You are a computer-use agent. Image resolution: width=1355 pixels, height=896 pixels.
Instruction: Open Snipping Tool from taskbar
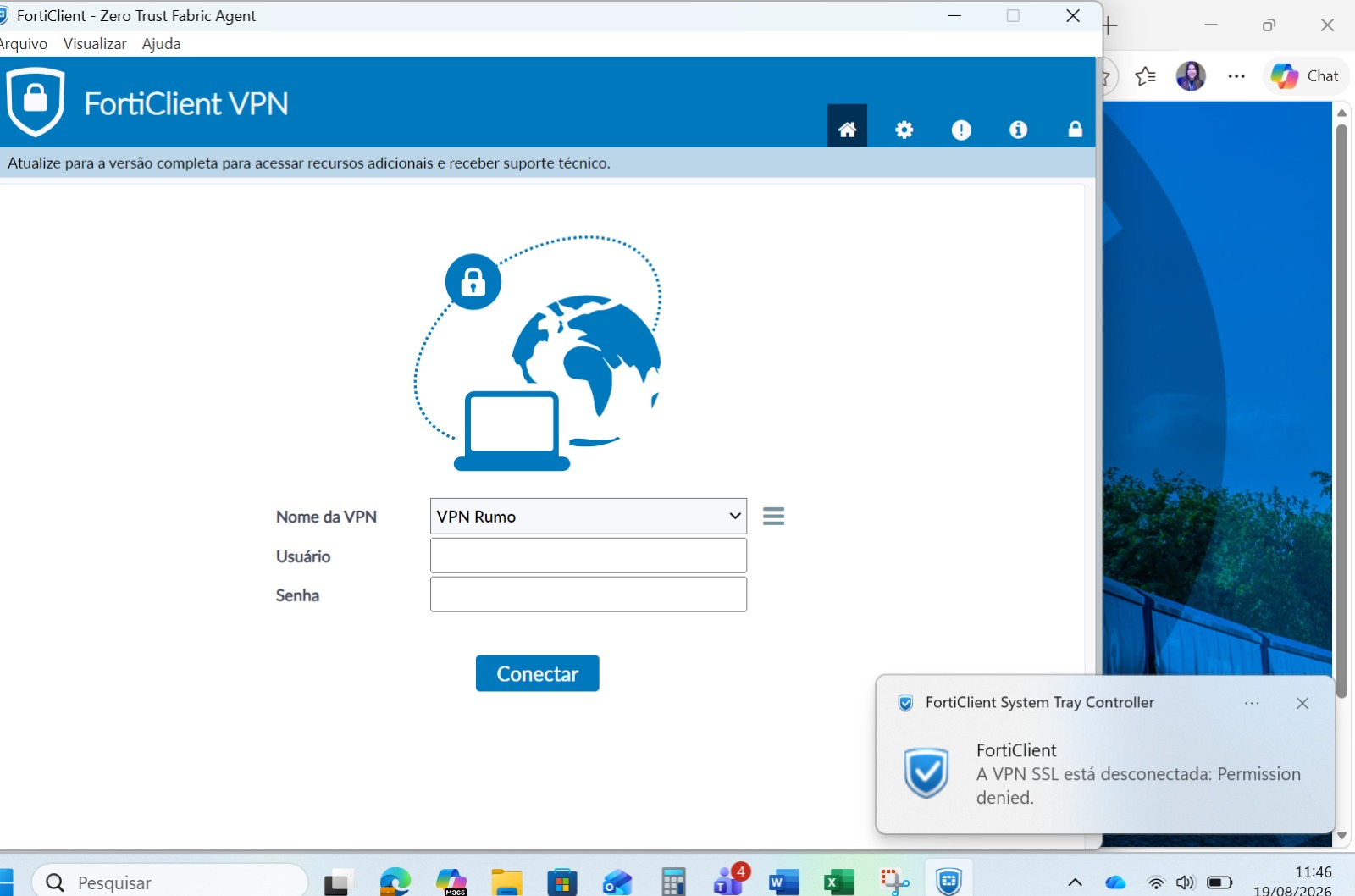894,882
